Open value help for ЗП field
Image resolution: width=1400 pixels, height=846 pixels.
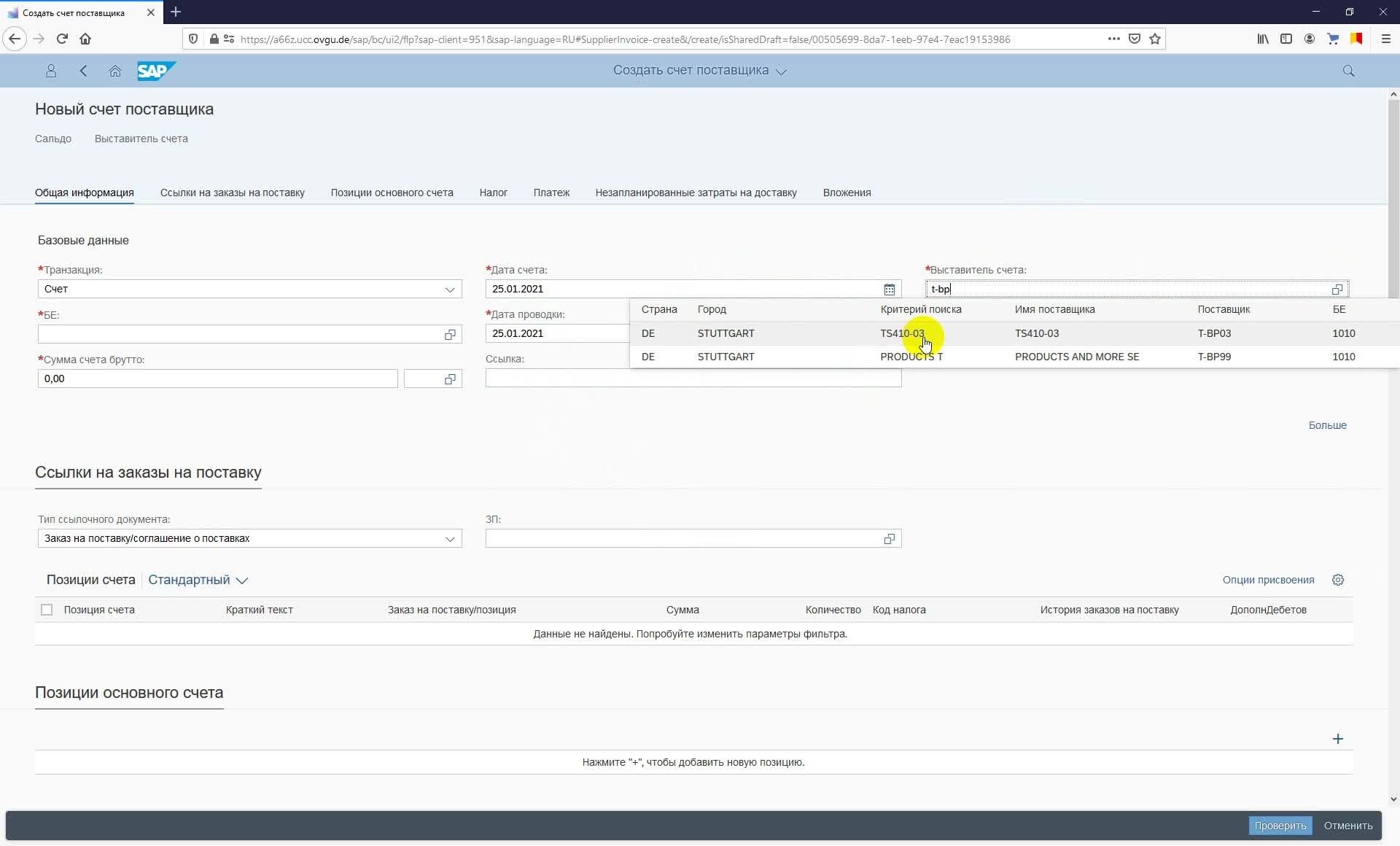[x=889, y=539]
